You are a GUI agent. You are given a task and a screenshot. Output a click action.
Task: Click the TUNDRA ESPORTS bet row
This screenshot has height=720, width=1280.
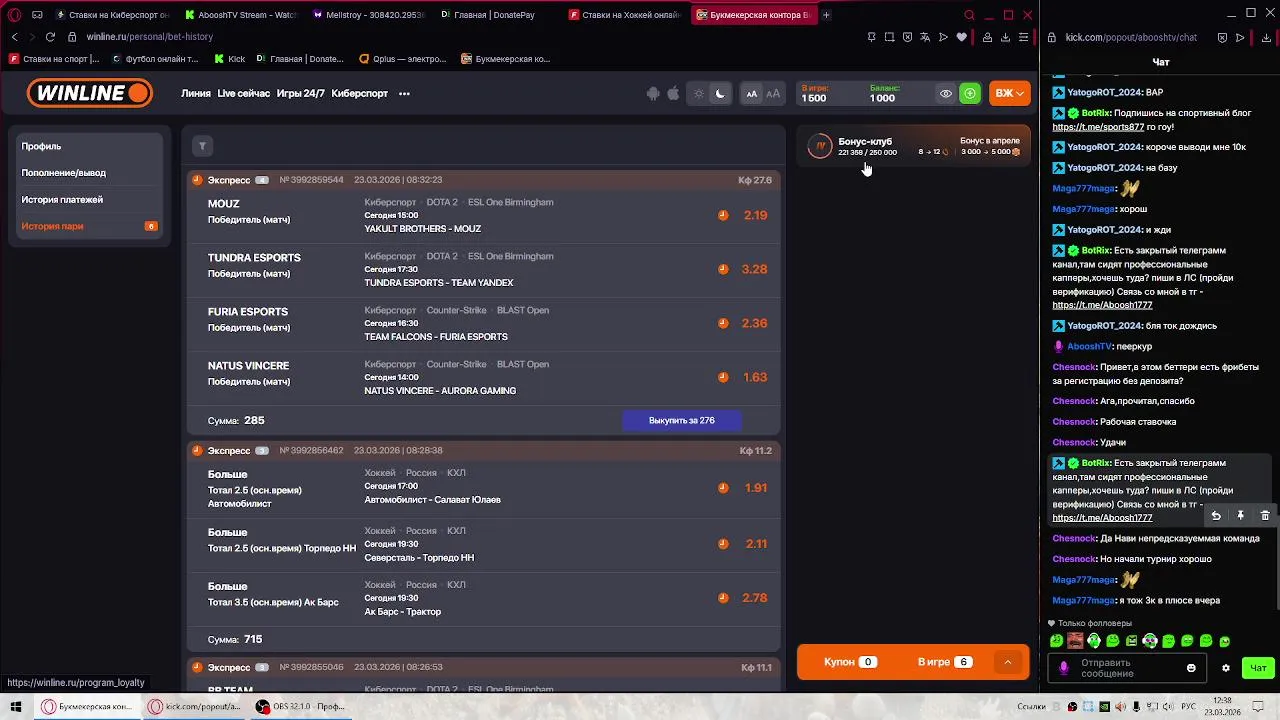click(x=483, y=269)
